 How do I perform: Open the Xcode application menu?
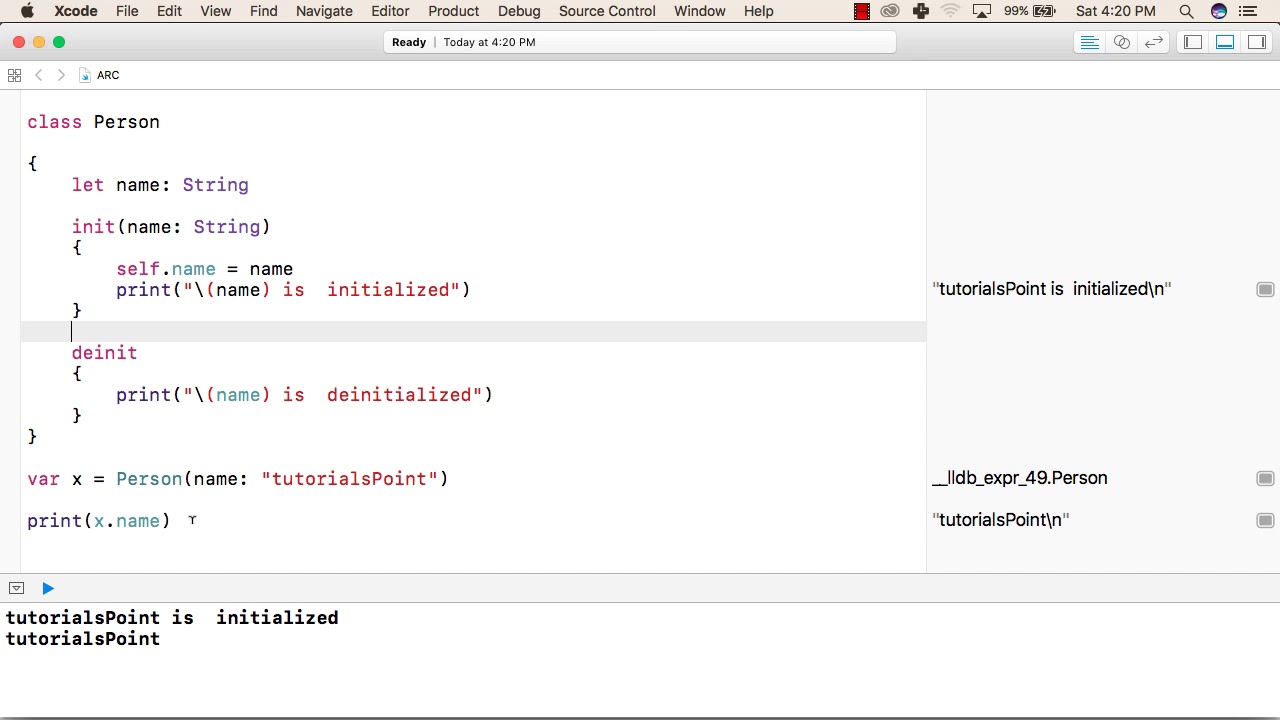point(76,11)
